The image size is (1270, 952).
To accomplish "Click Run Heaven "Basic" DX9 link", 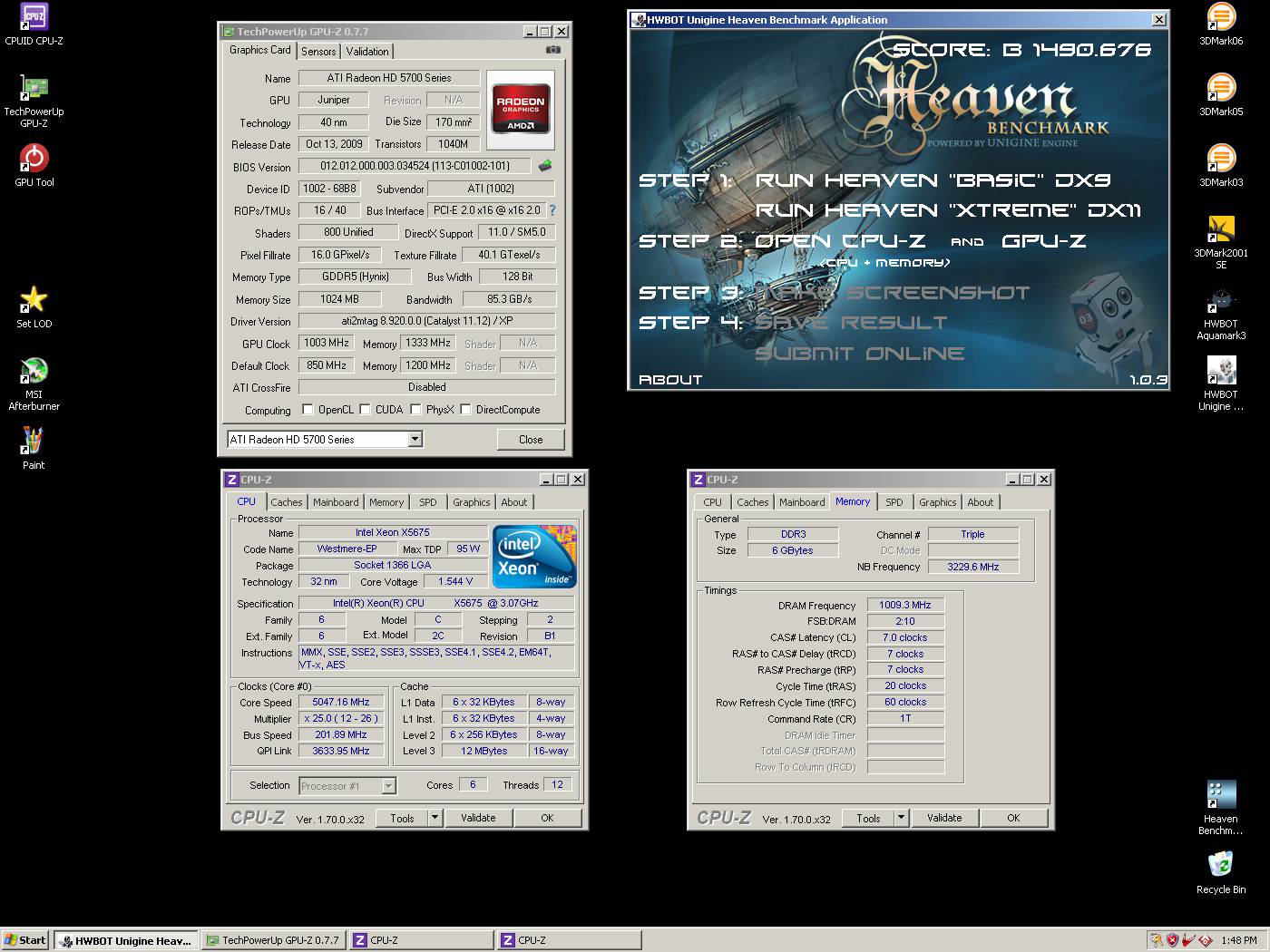I will 933,180.
